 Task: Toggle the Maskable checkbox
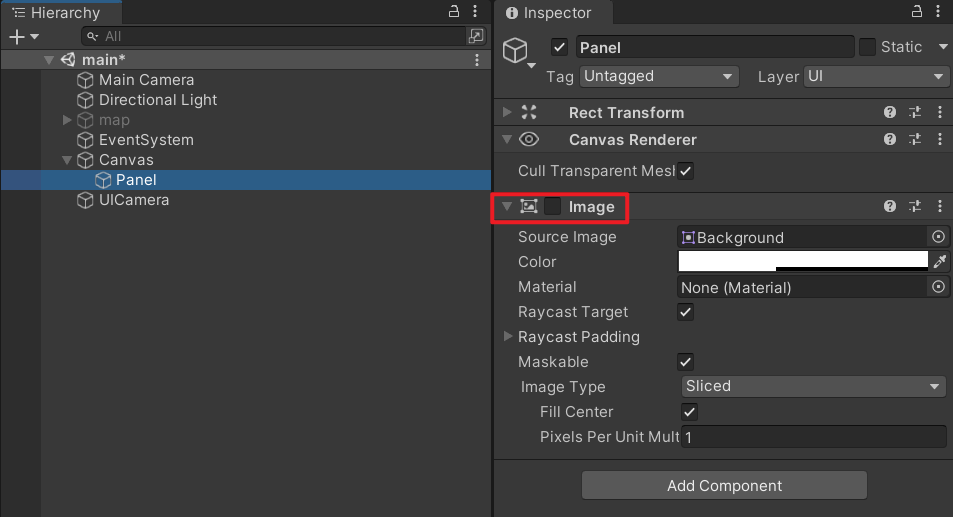click(x=686, y=361)
